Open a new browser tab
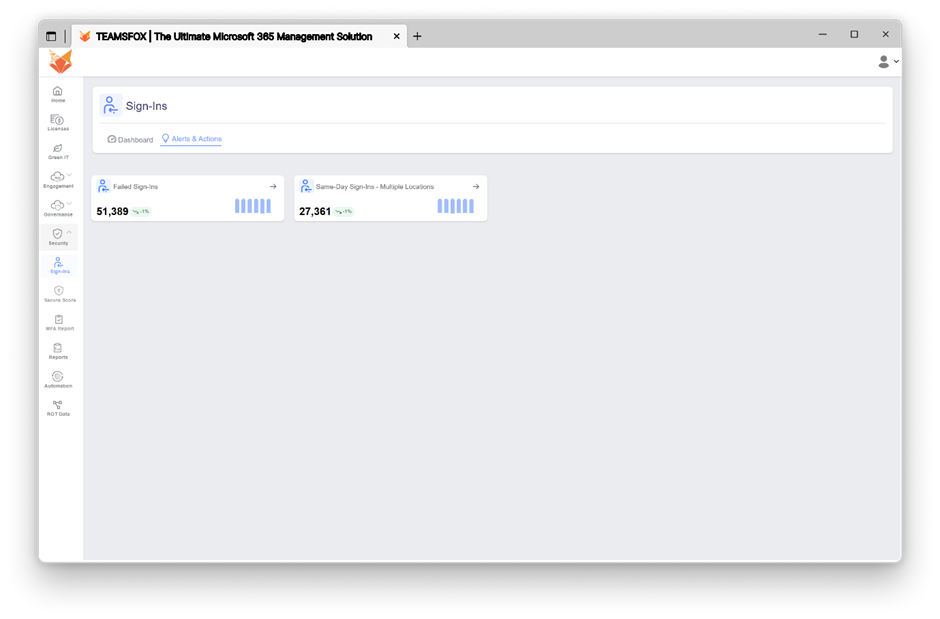Viewport: 940px width, 619px height. [417, 37]
